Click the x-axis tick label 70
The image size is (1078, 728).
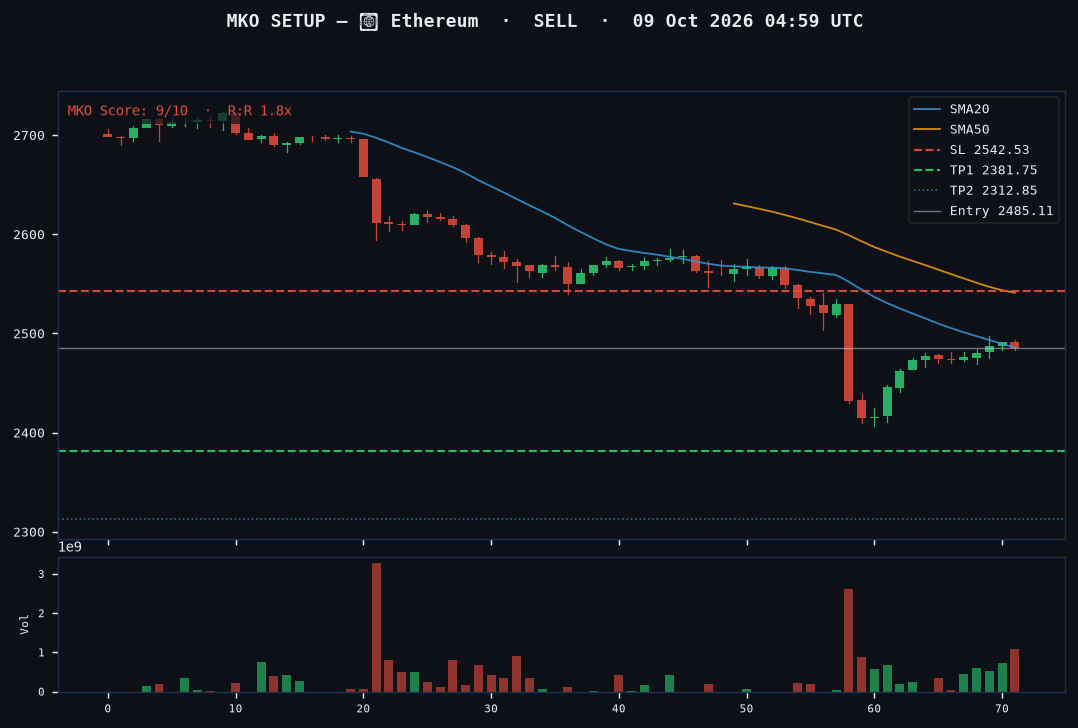(x=1002, y=709)
